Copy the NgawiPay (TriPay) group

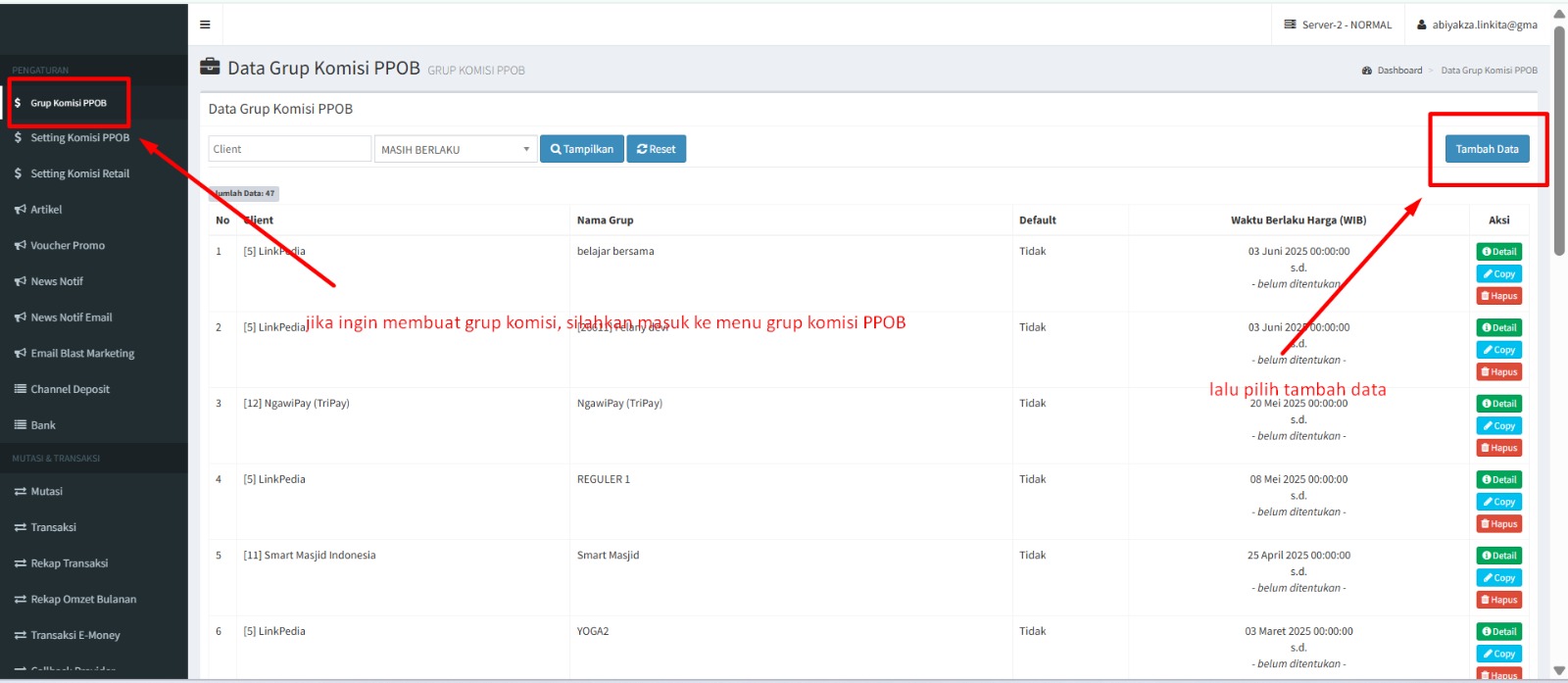[x=1499, y=426]
